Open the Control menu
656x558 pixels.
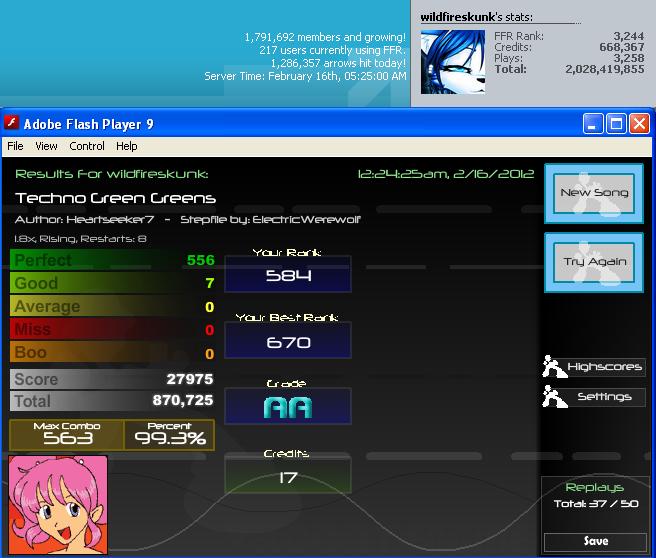[87, 146]
